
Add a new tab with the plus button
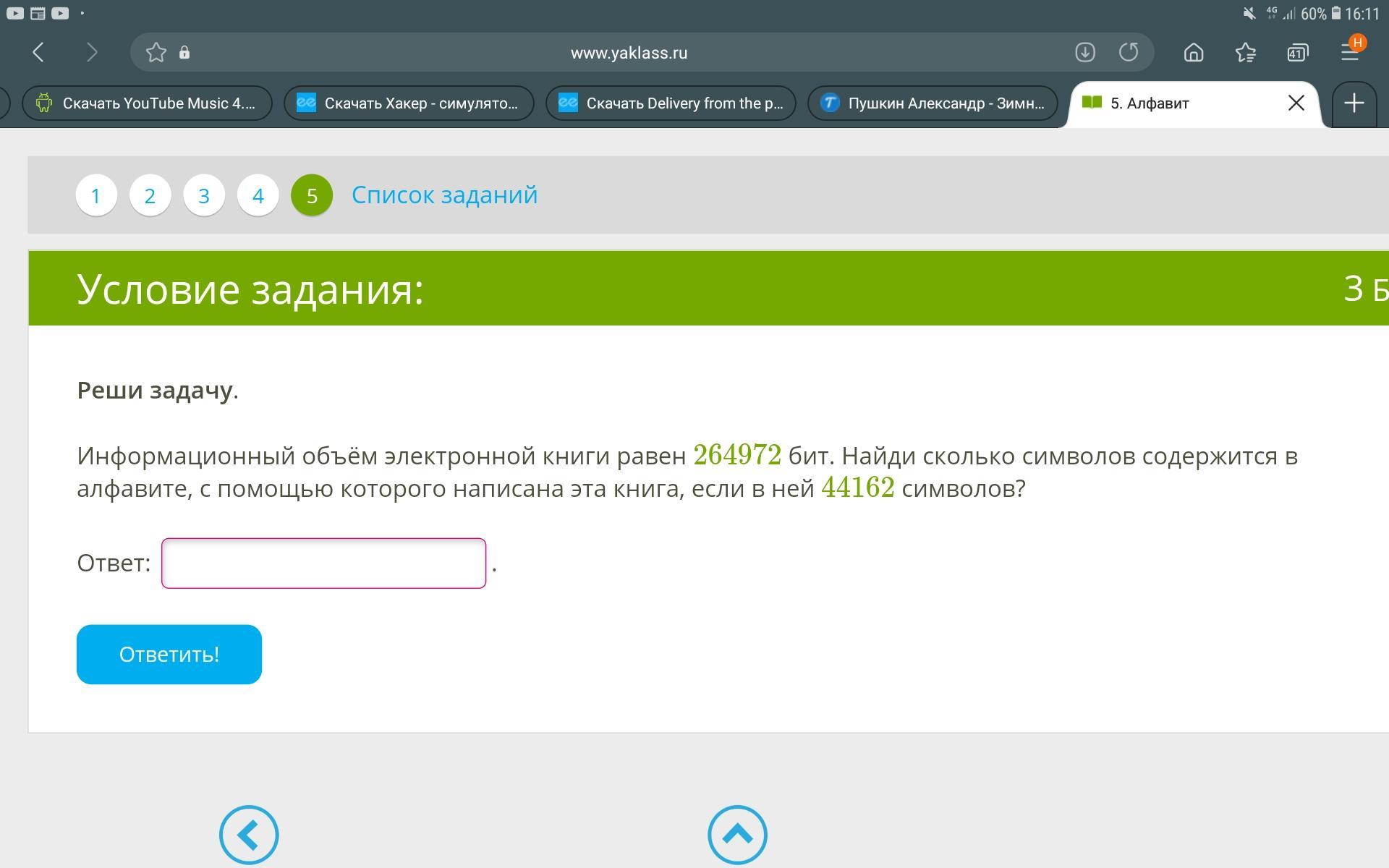1354,103
